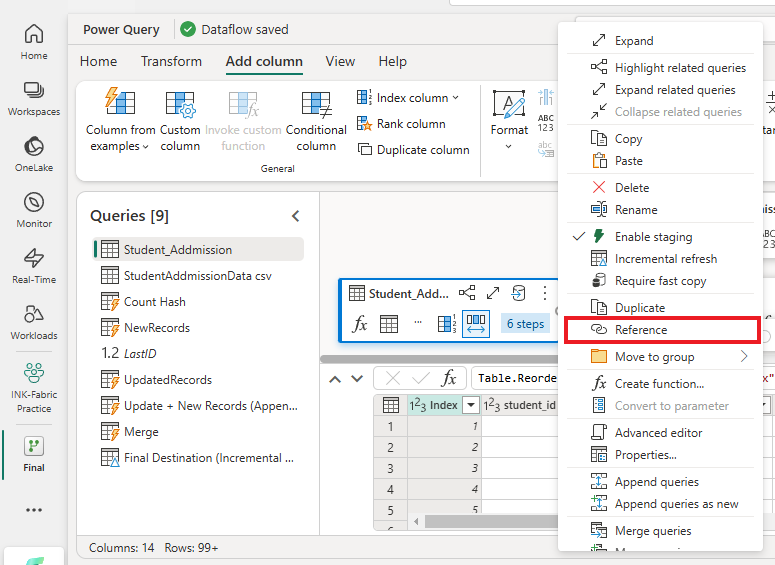Image resolution: width=775 pixels, height=565 pixels.
Task: Click the fx step icon in diagram node
Action: point(360,324)
